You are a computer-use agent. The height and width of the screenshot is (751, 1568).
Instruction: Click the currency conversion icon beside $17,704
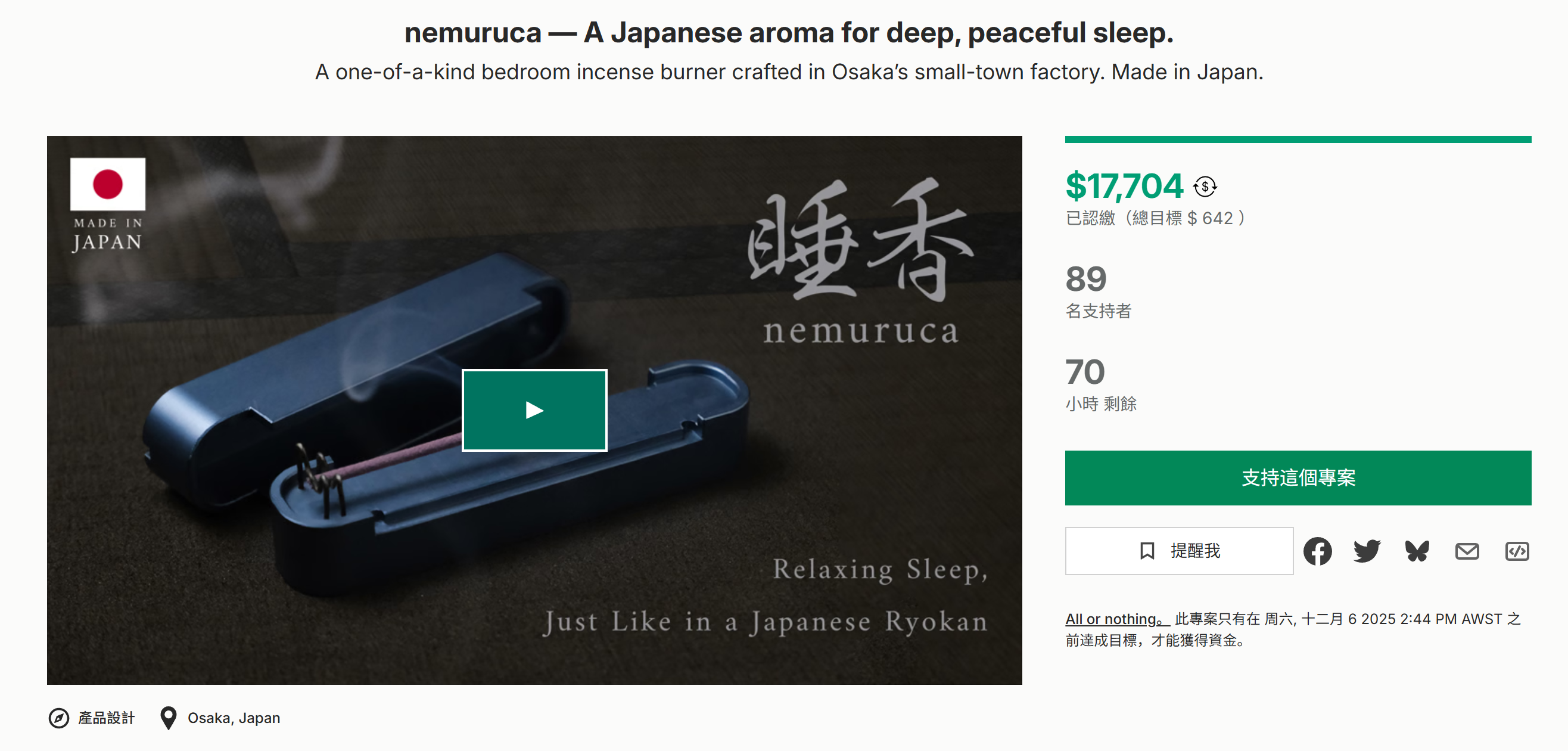point(1205,187)
